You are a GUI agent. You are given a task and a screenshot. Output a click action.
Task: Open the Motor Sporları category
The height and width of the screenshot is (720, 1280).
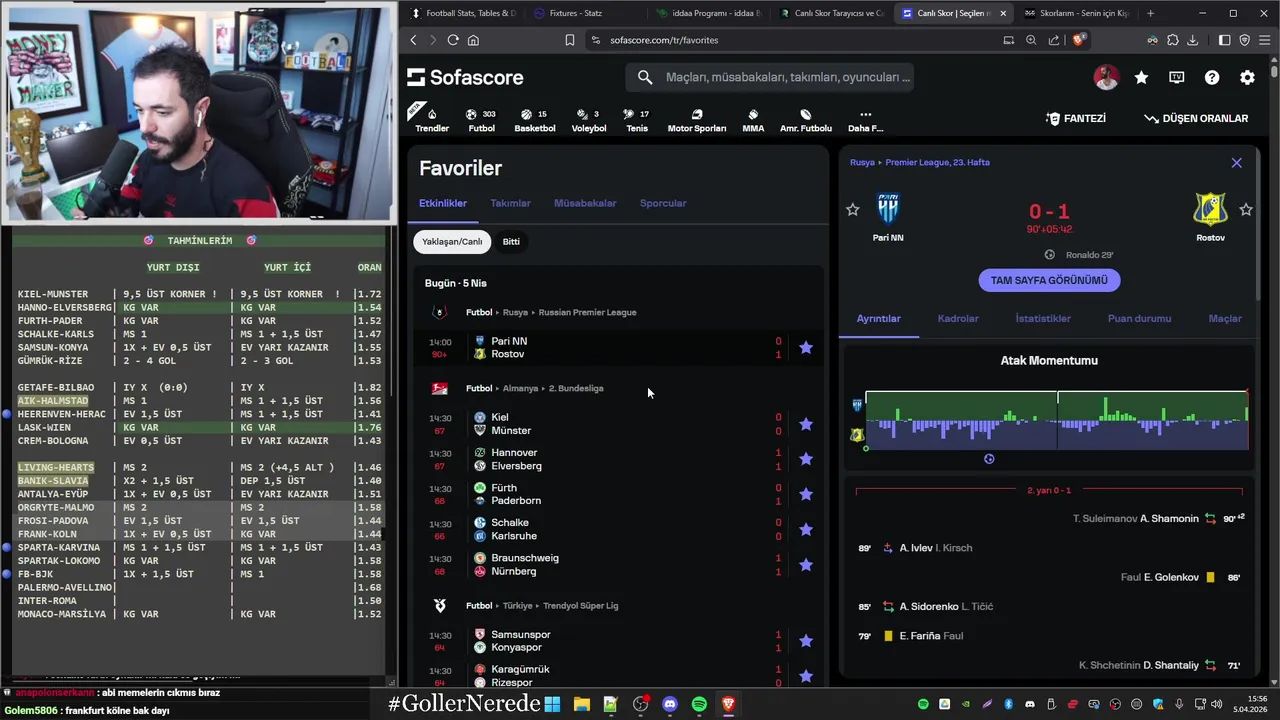[x=697, y=119]
